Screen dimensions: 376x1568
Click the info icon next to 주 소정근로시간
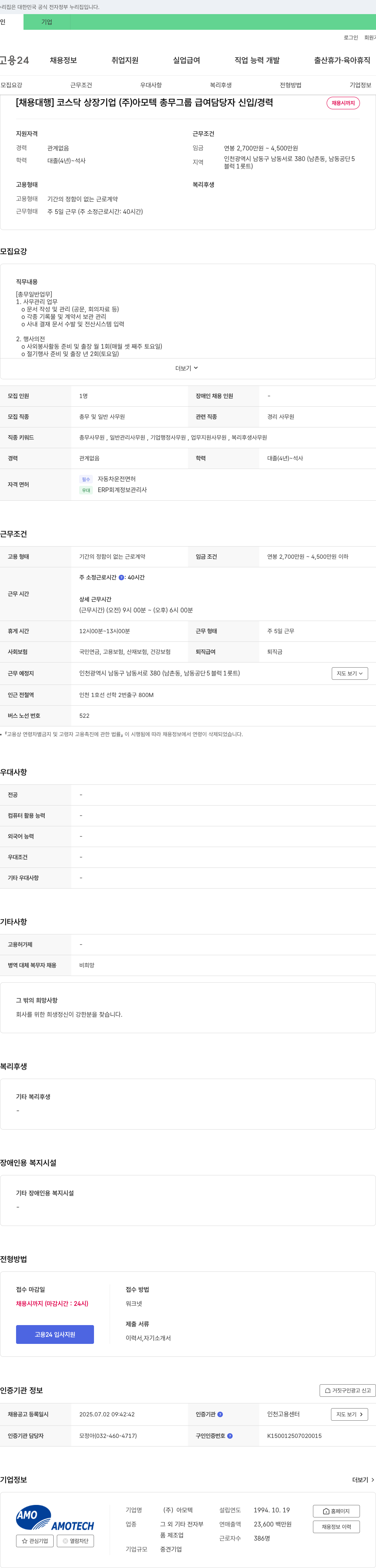(121, 578)
